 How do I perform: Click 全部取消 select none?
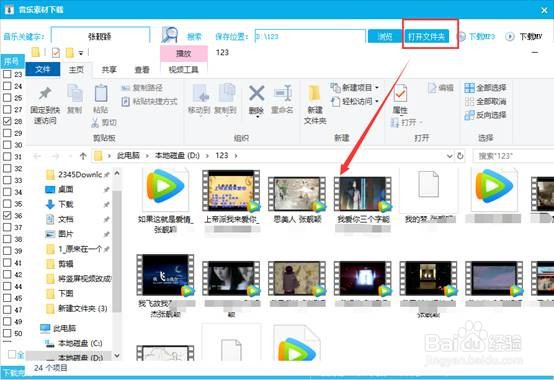tap(485, 102)
